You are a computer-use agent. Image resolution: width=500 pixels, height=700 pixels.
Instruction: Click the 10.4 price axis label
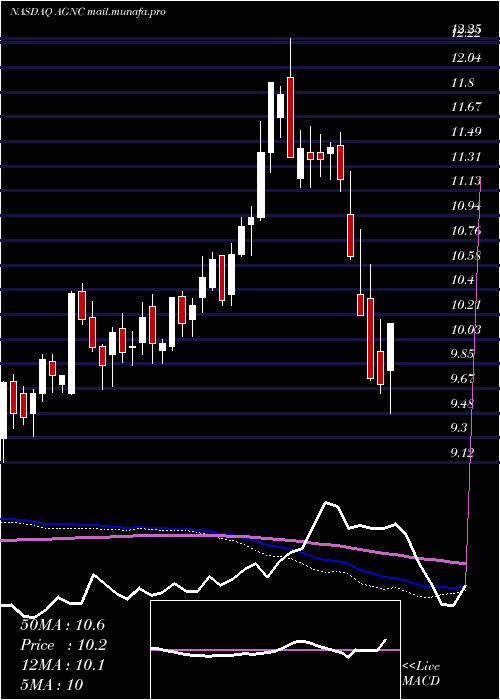coord(462,280)
